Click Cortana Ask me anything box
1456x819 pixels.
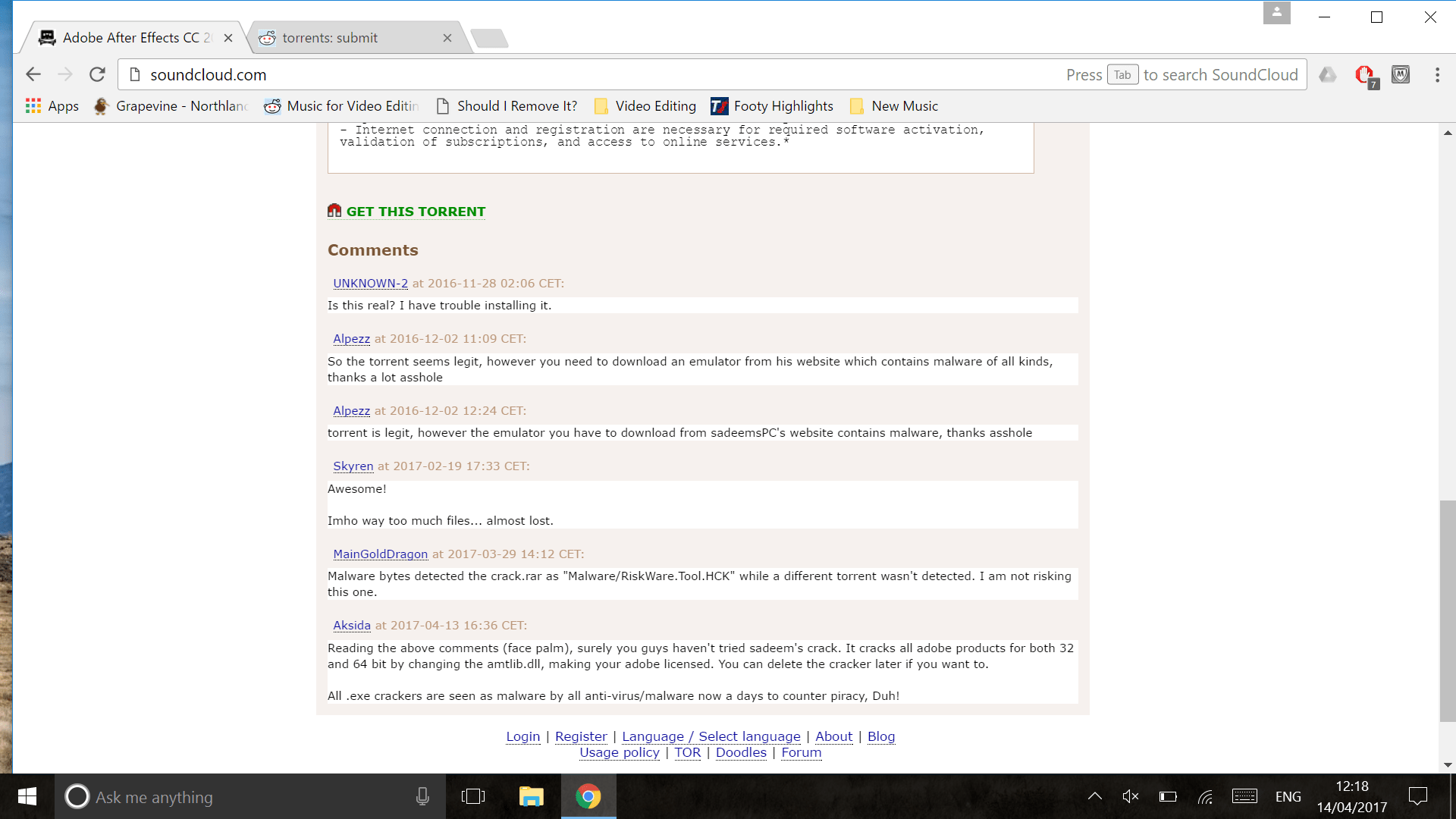pyautogui.click(x=250, y=796)
